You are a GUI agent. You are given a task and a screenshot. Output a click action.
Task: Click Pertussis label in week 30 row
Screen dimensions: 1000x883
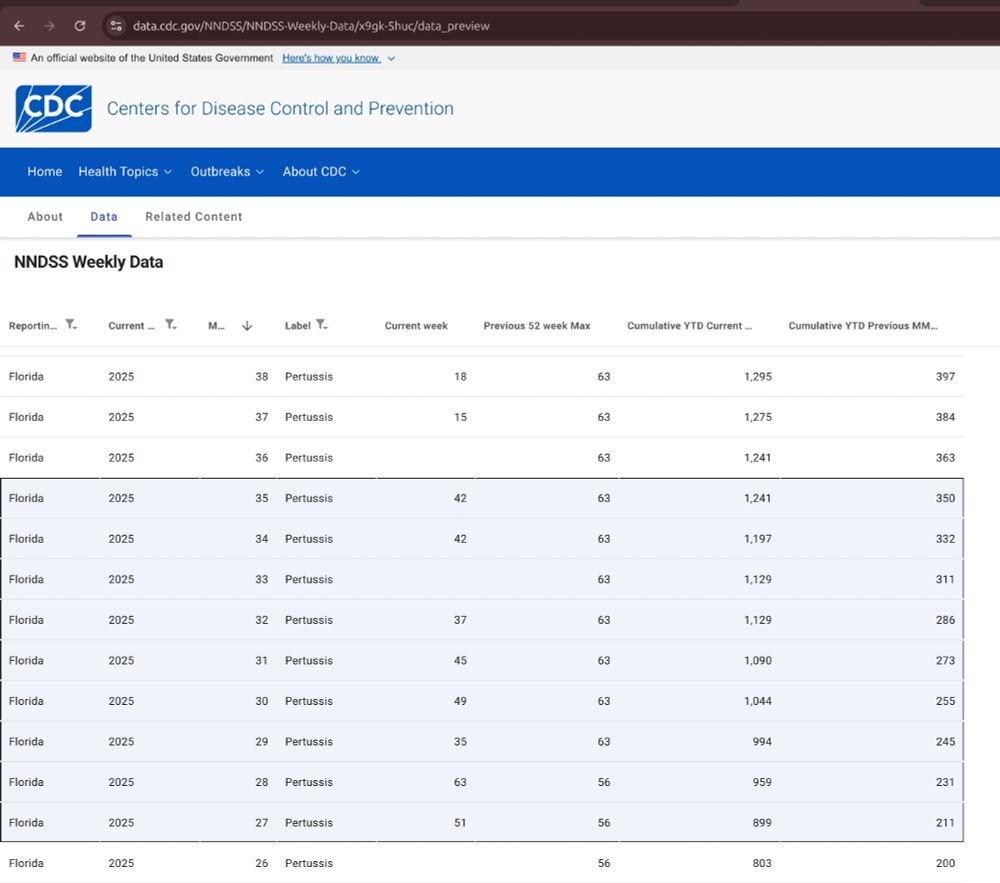tap(309, 701)
